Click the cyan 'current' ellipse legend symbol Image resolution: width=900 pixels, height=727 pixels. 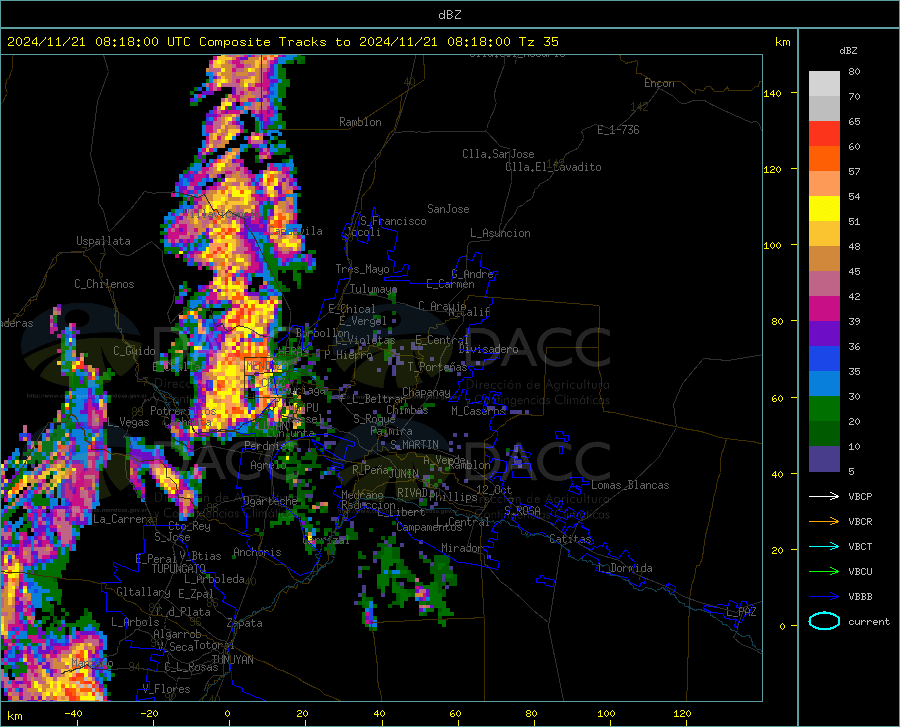(824, 621)
